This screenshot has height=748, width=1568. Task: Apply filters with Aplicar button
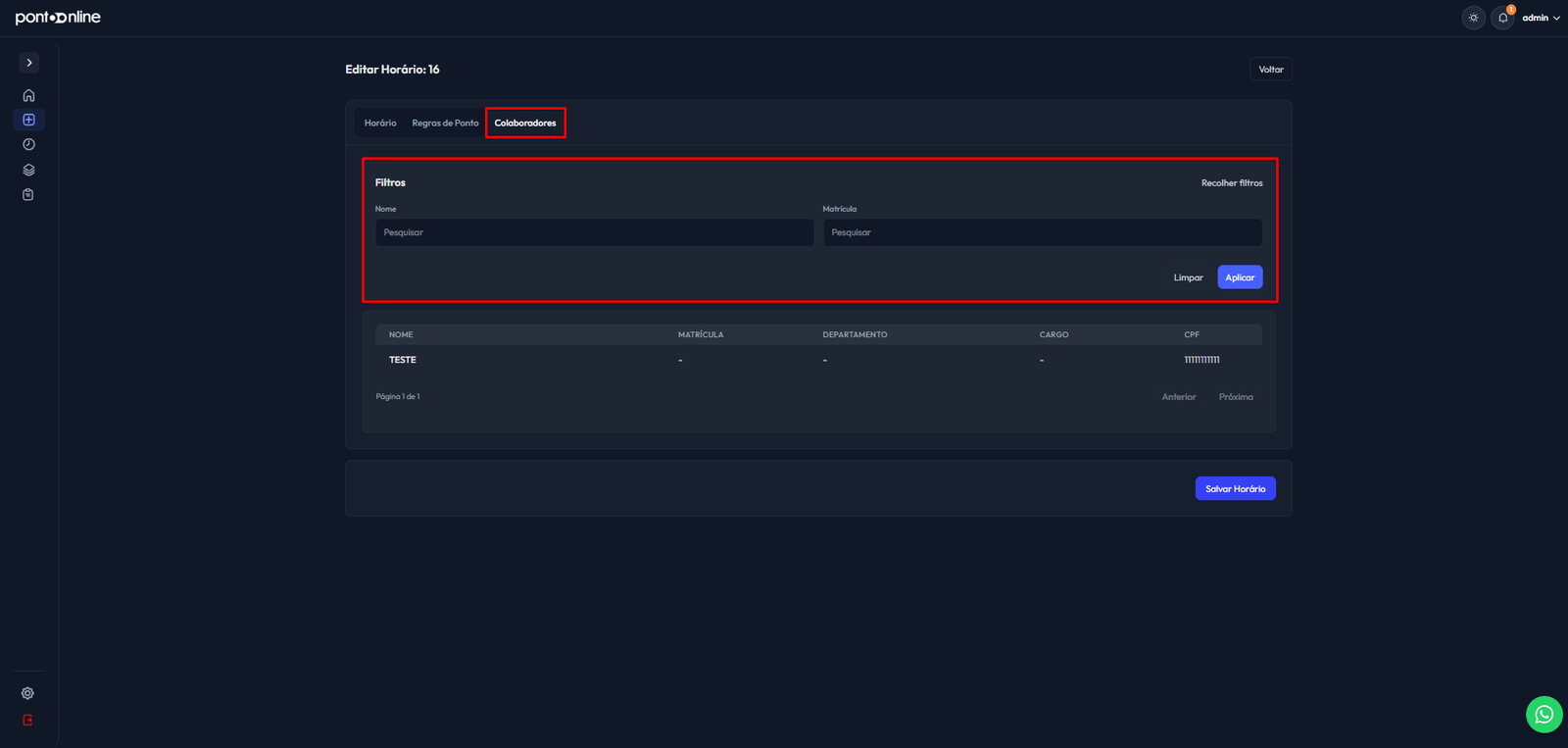pos(1240,277)
